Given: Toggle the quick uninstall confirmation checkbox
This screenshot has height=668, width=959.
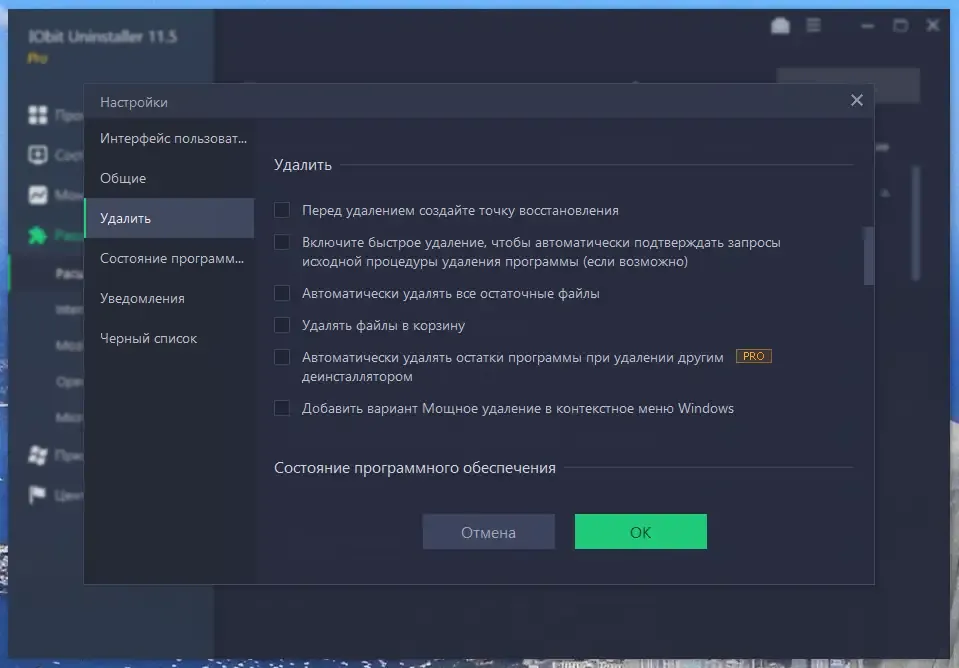Looking at the screenshot, I should [x=282, y=242].
